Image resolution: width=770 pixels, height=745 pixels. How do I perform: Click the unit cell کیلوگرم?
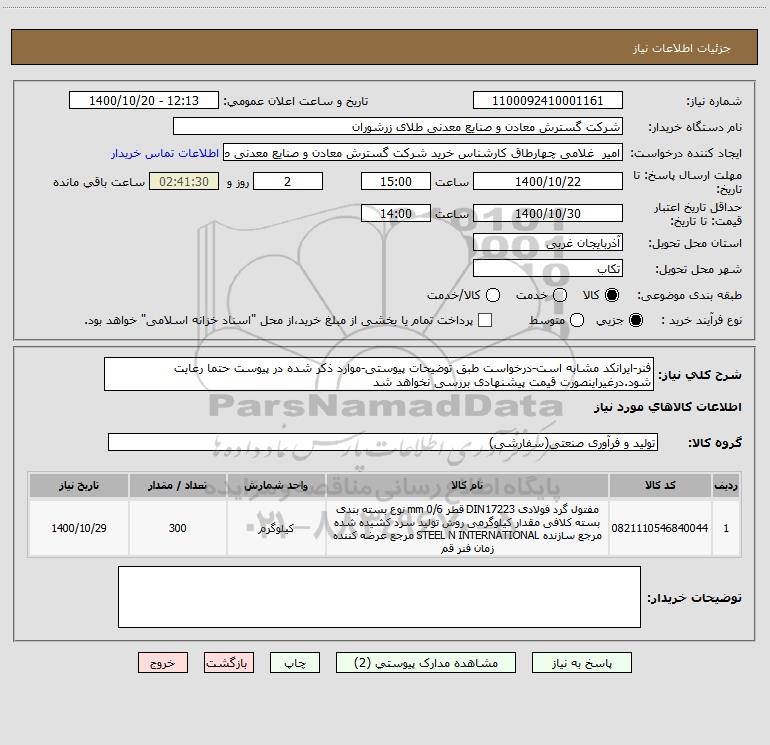276,528
